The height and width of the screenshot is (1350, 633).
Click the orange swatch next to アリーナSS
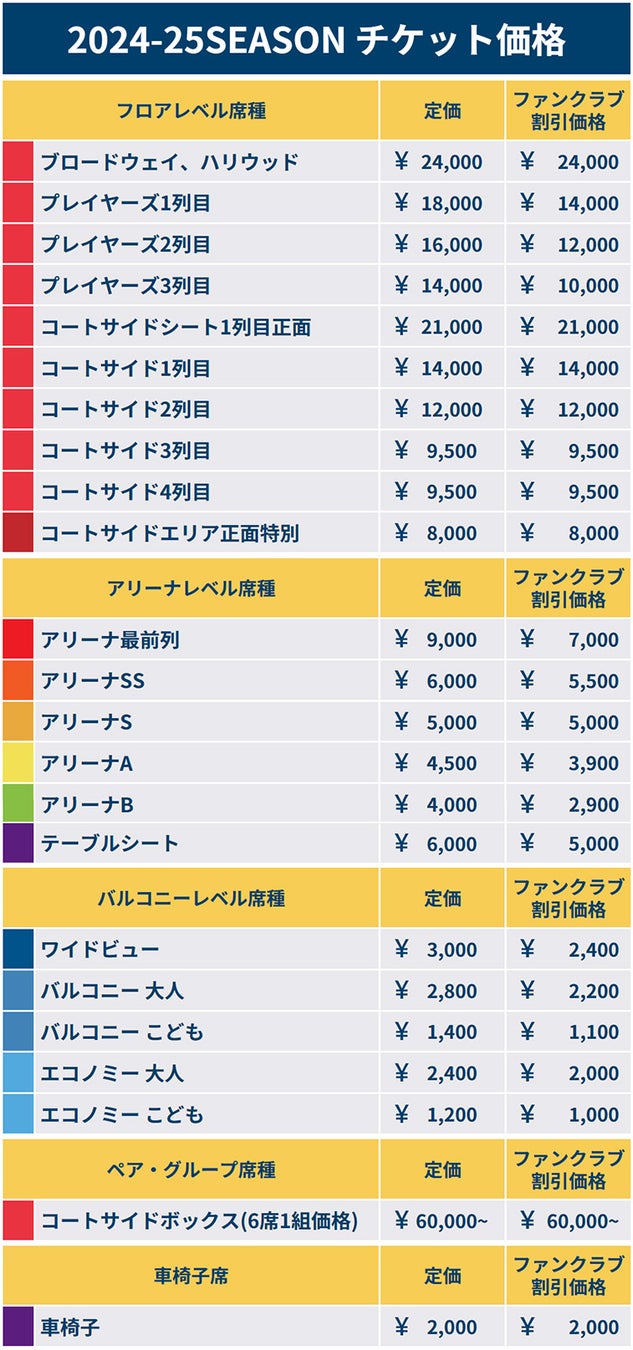(x=18, y=680)
